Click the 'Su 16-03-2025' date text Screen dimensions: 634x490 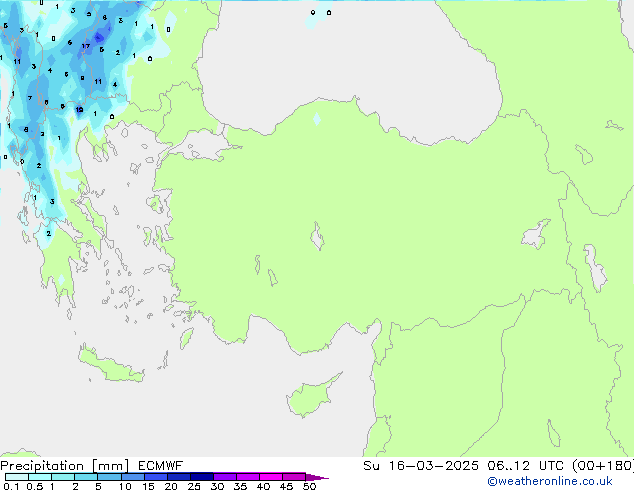421,466
